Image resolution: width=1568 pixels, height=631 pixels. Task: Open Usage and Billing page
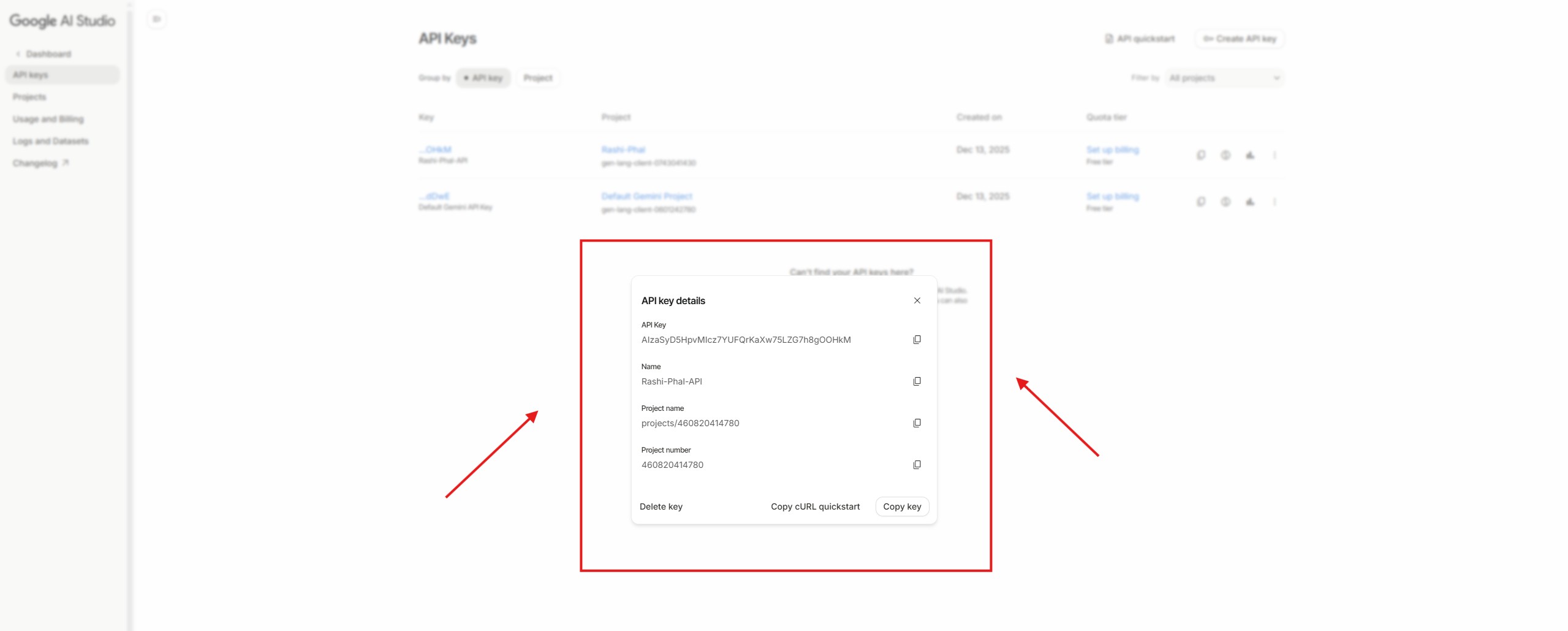48,119
